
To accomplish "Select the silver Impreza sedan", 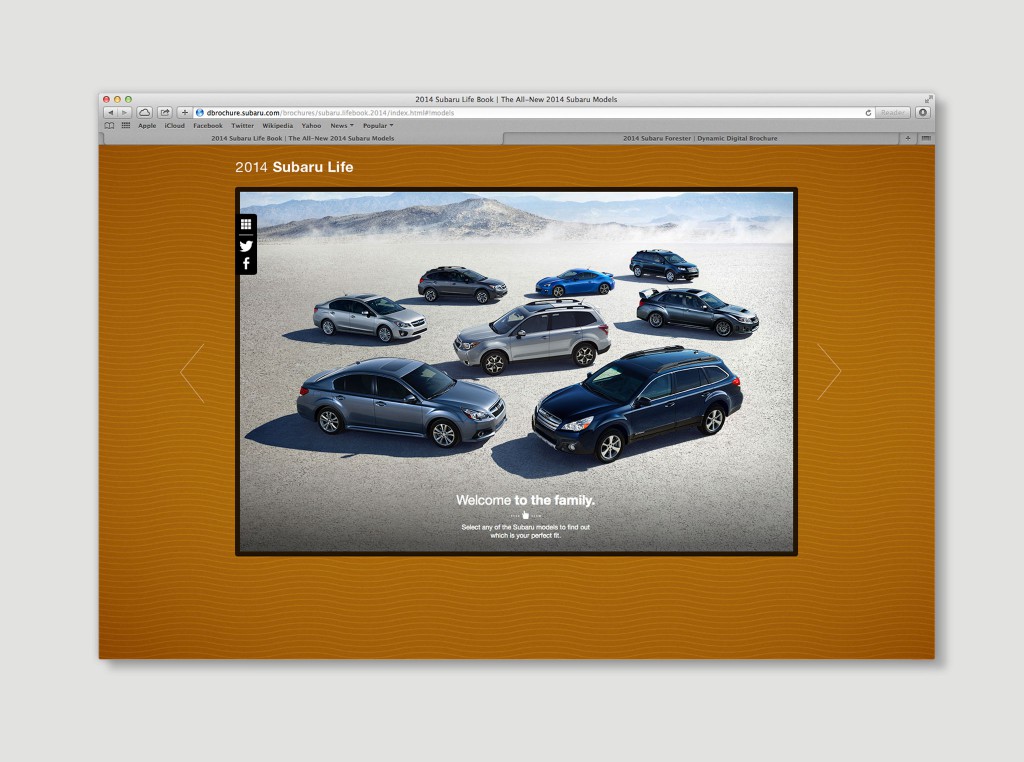I will tap(370, 318).
